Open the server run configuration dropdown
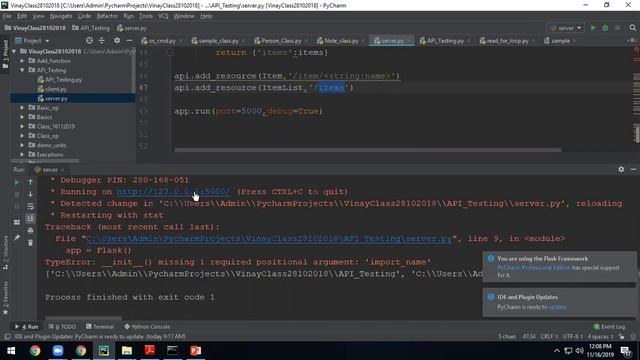Image resolution: width=640 pixels, height=360 pixels. pos(565,28)
